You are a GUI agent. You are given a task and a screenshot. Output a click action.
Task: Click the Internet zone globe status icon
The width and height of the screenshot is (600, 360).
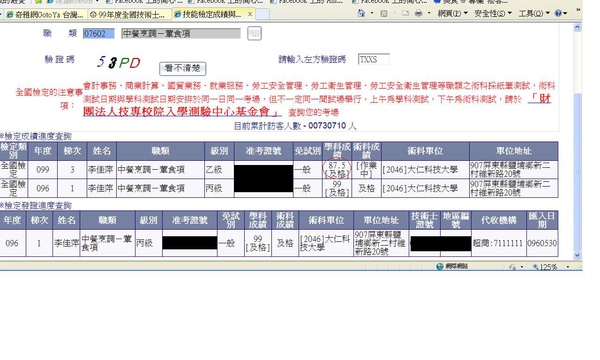(x=440, y=266)
